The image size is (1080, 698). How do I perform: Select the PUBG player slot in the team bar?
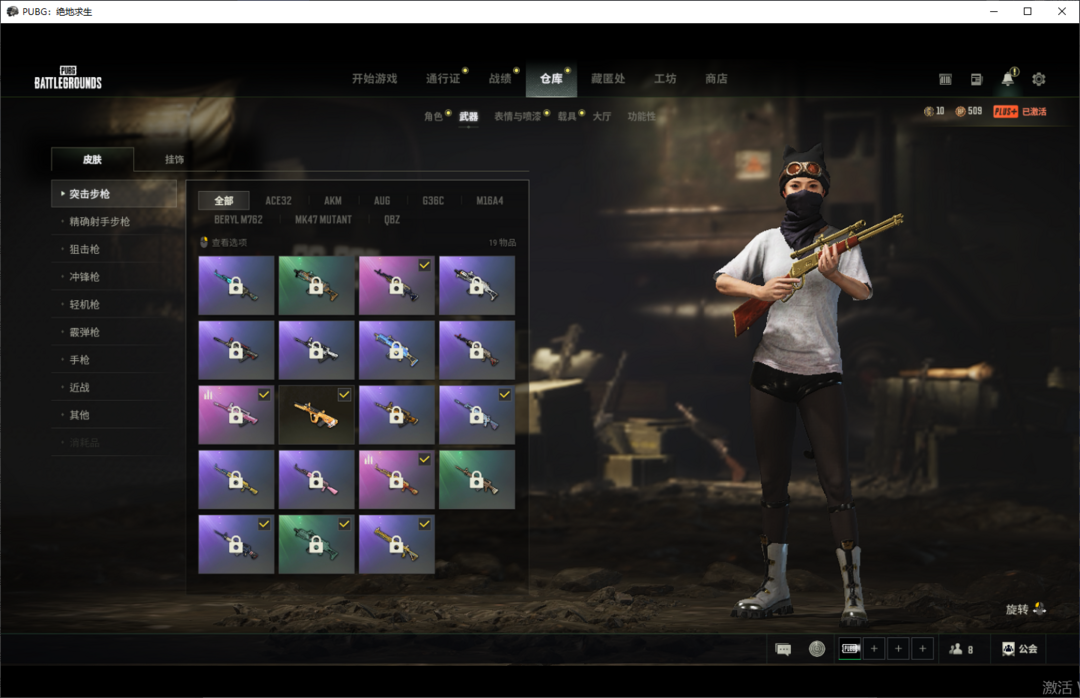point(850,648)
